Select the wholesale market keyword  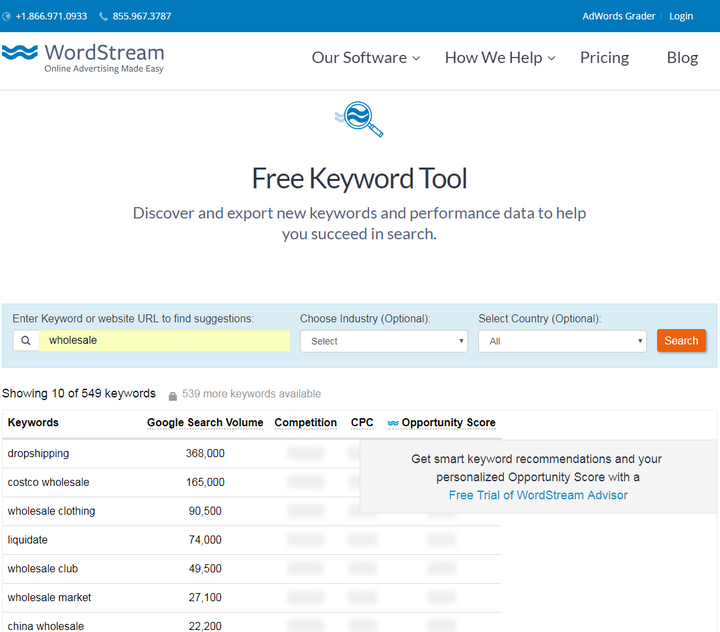[49, 598]
